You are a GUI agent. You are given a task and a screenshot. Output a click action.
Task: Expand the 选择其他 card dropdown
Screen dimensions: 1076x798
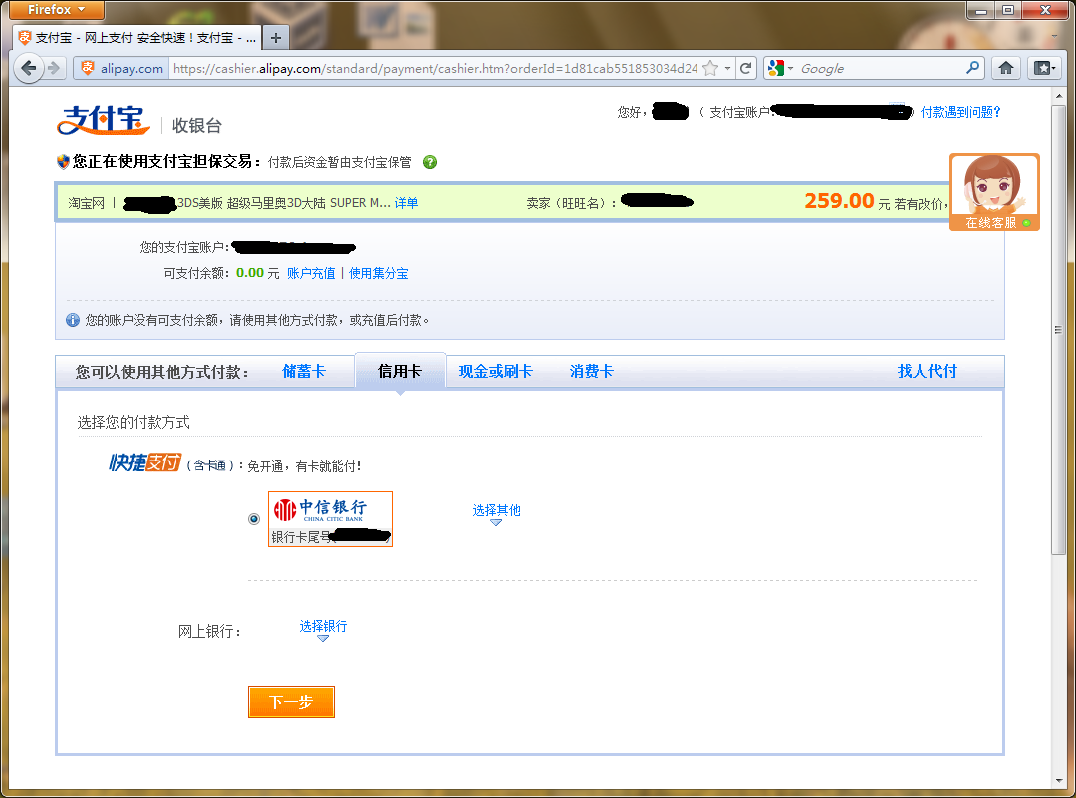click(x=496, y=514)
